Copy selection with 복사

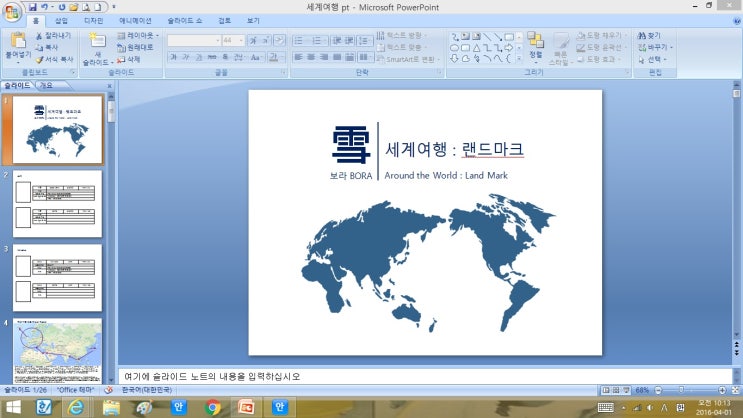click(x=47, y=47)
